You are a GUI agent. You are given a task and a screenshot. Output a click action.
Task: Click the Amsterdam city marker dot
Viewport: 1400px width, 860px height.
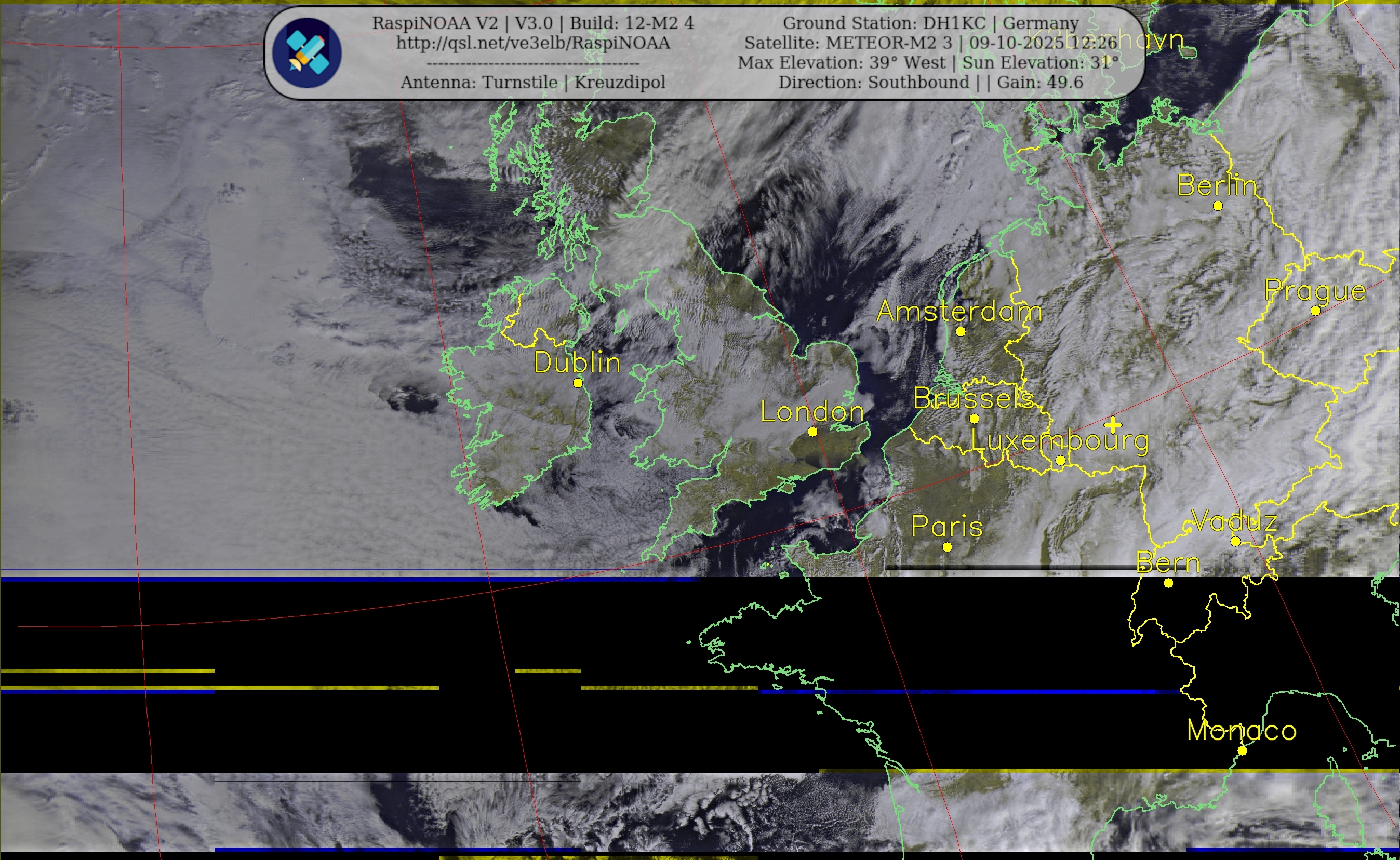click(x=961, y=331)
